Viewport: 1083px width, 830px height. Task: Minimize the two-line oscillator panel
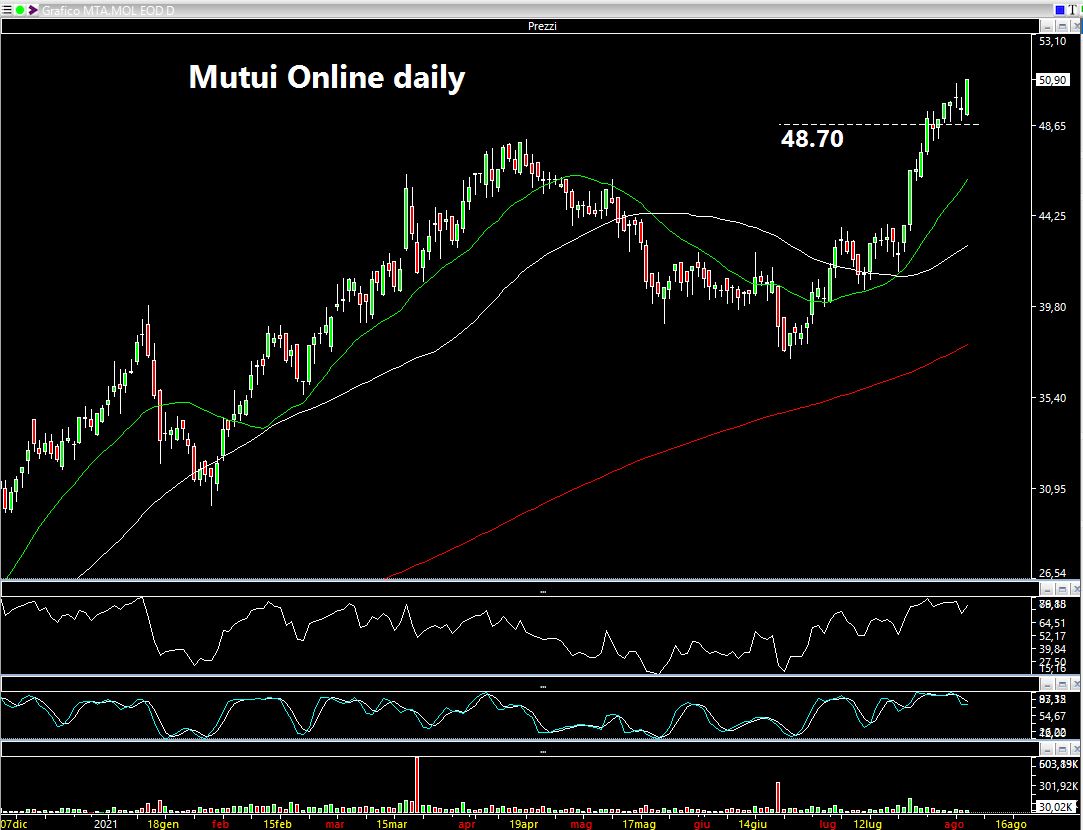tap(1048, 684)
